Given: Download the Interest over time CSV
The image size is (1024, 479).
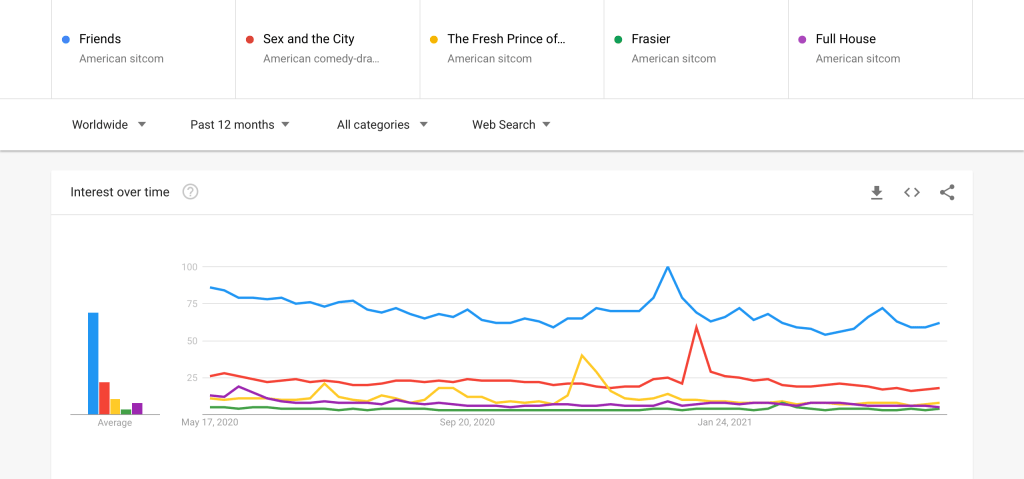Looking at the screenshot, I should coord(877,192).
